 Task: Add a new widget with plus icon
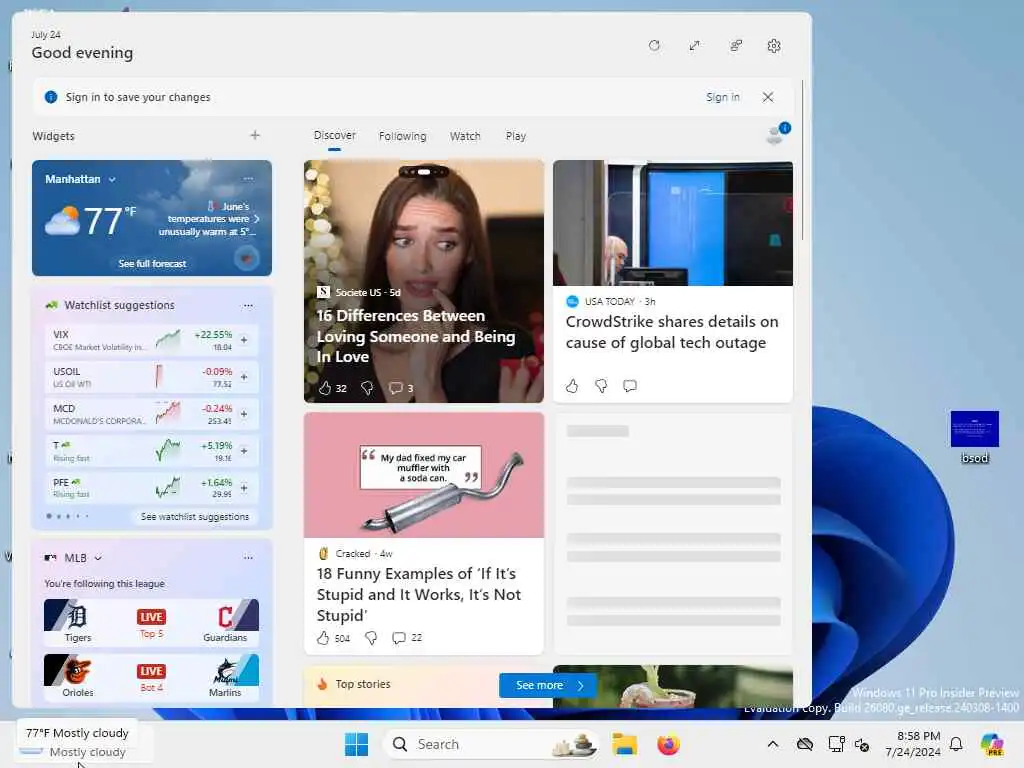pos(255,135)
